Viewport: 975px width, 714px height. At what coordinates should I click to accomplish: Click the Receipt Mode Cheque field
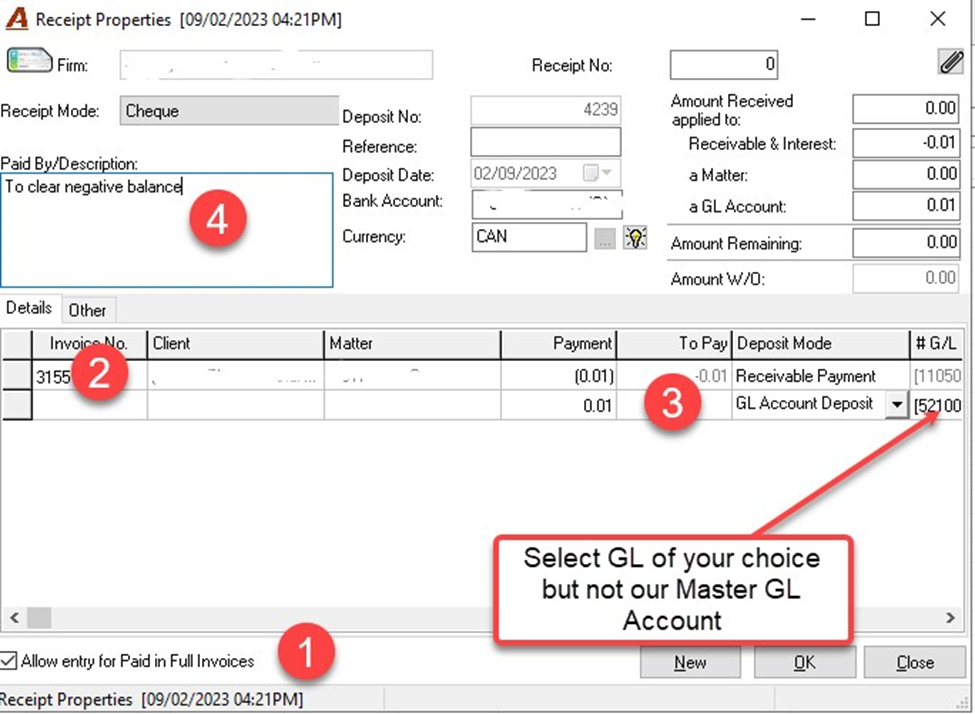tap(229, 111)
